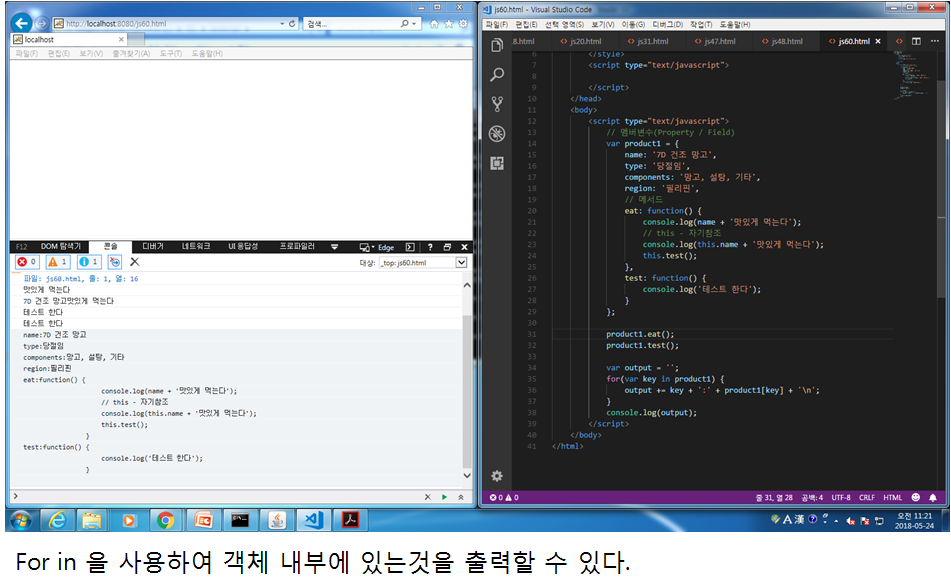
Task: Change the HTML language mode in status bar
Action: point(892,497)
